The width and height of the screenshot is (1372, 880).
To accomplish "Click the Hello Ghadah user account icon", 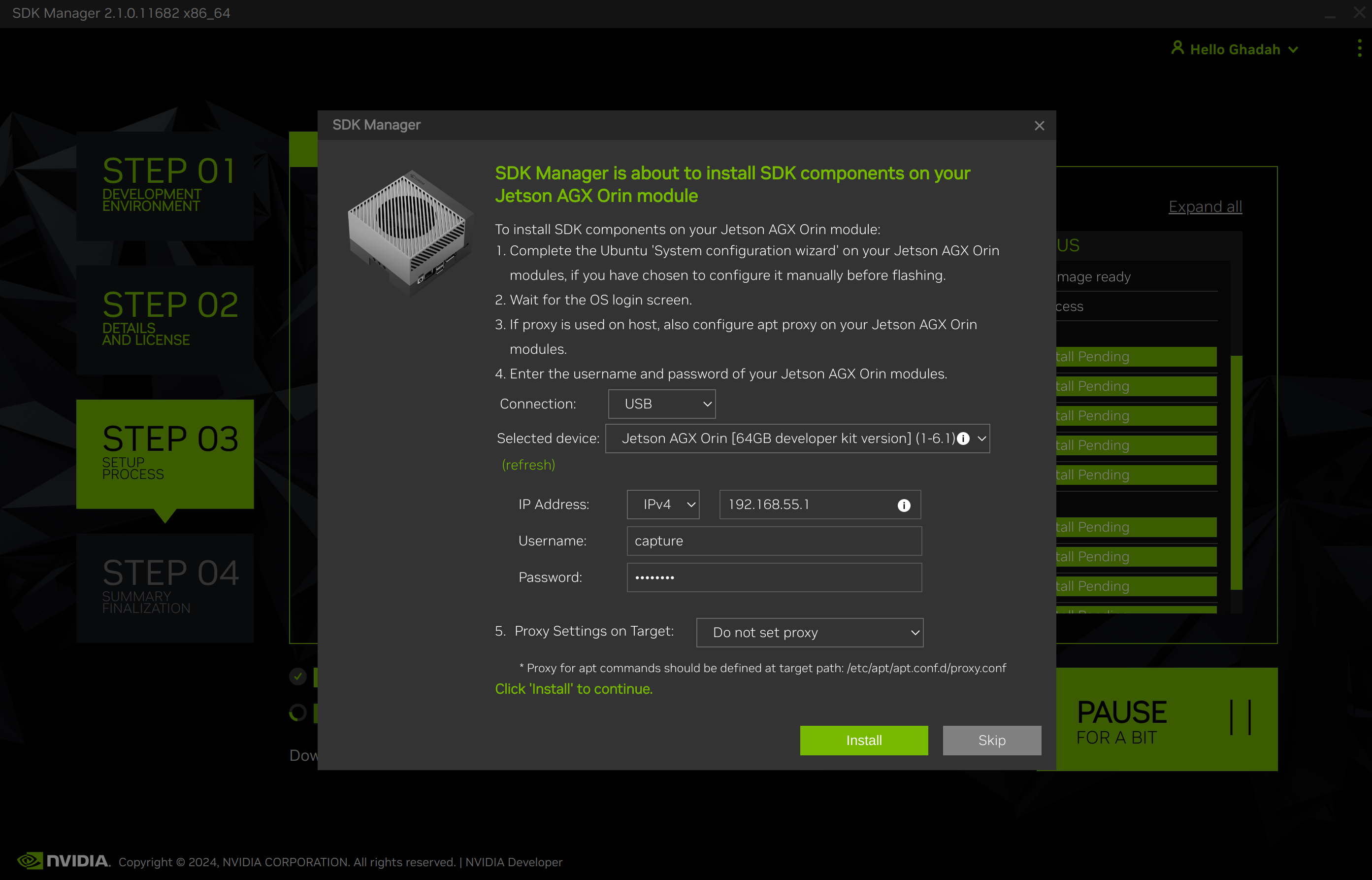I will pyautogui.click(x=1178, y=49).
